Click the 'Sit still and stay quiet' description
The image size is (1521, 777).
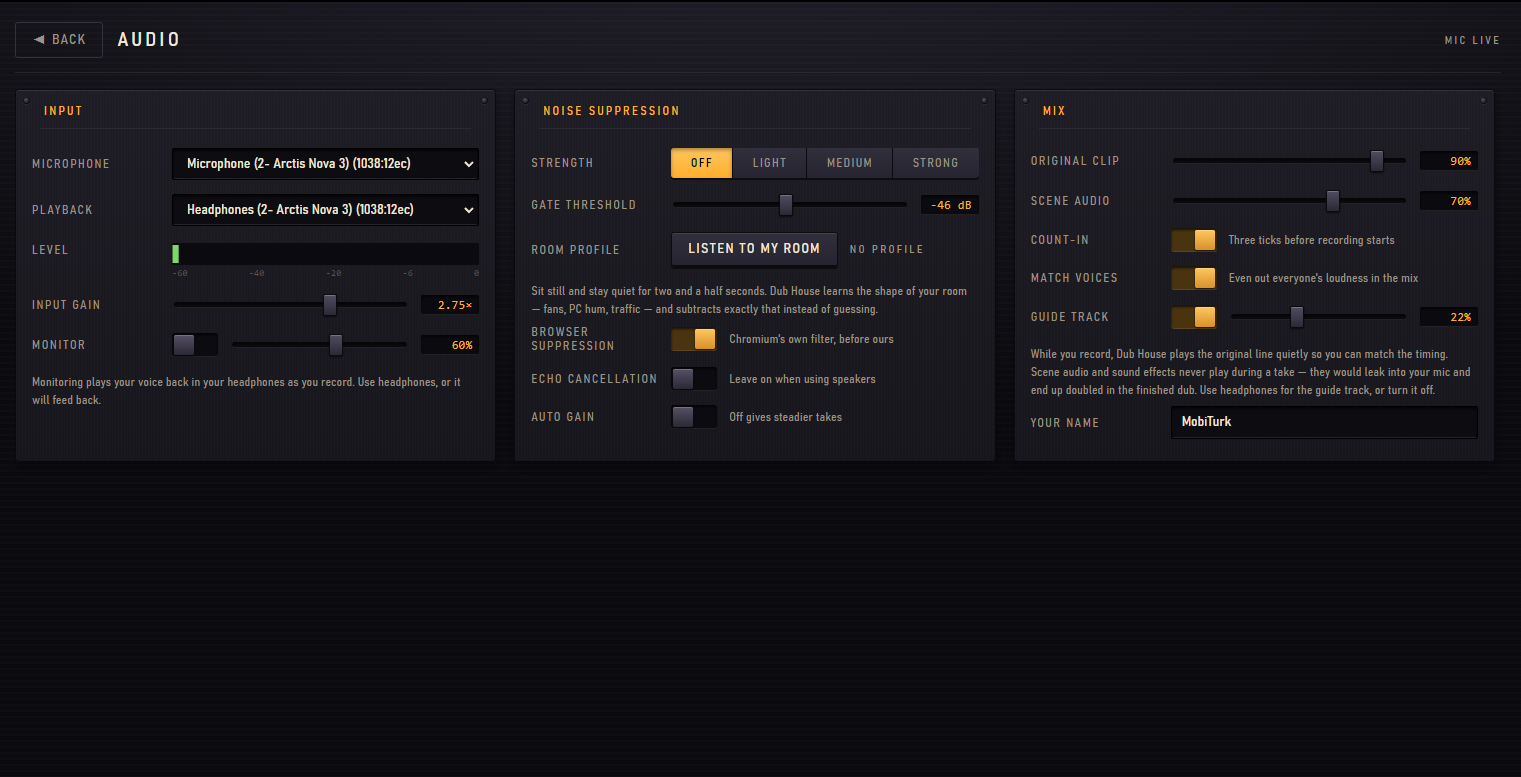tap(749, 300)
